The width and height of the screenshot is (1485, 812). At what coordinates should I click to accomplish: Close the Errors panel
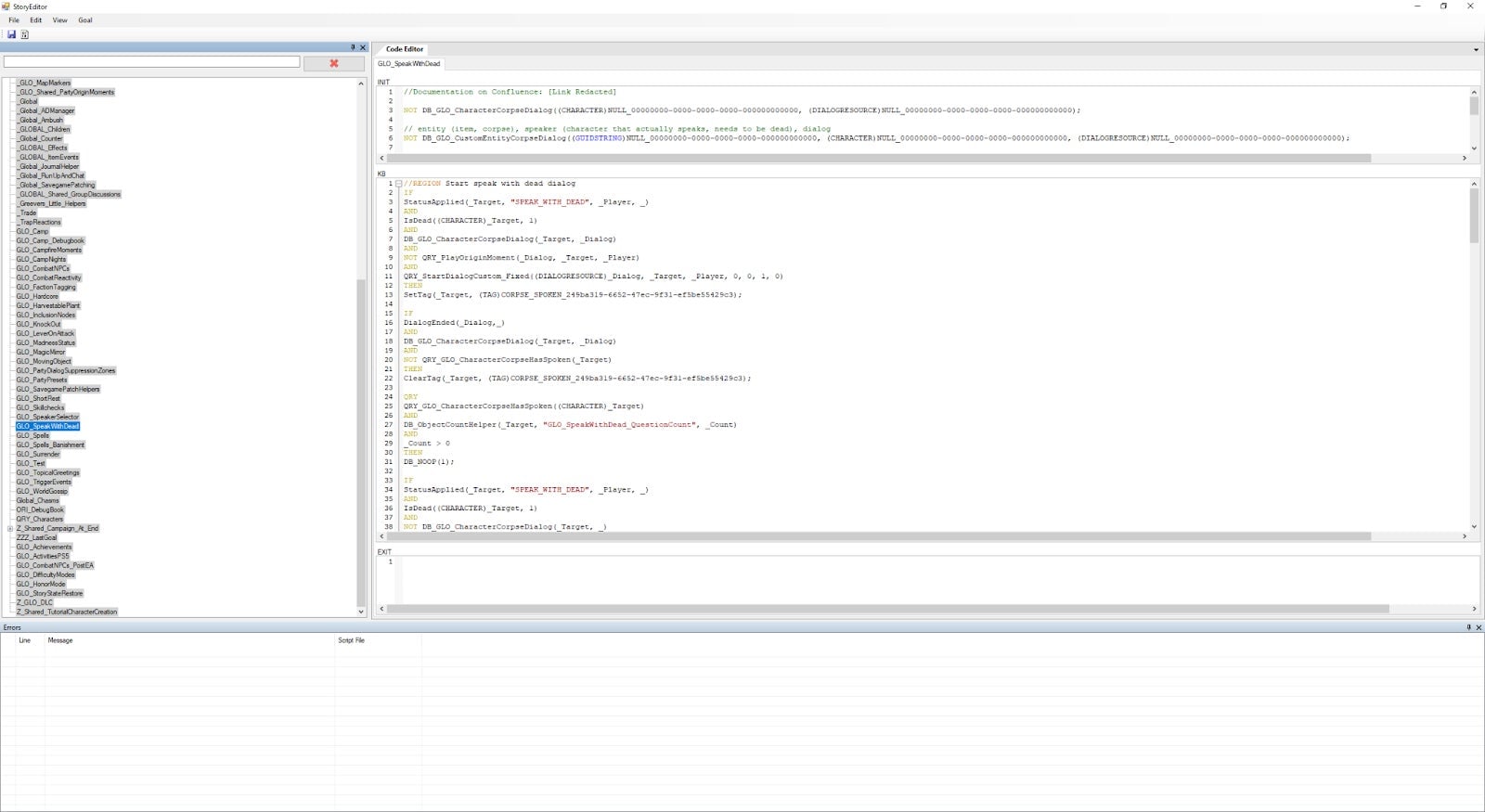1479,627
